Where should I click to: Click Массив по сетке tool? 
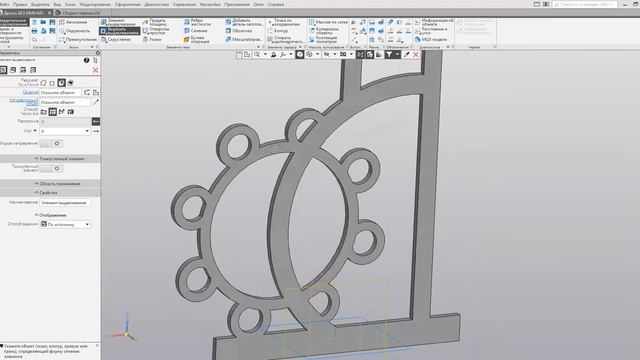pyautogui.click(x=328, y=22)
